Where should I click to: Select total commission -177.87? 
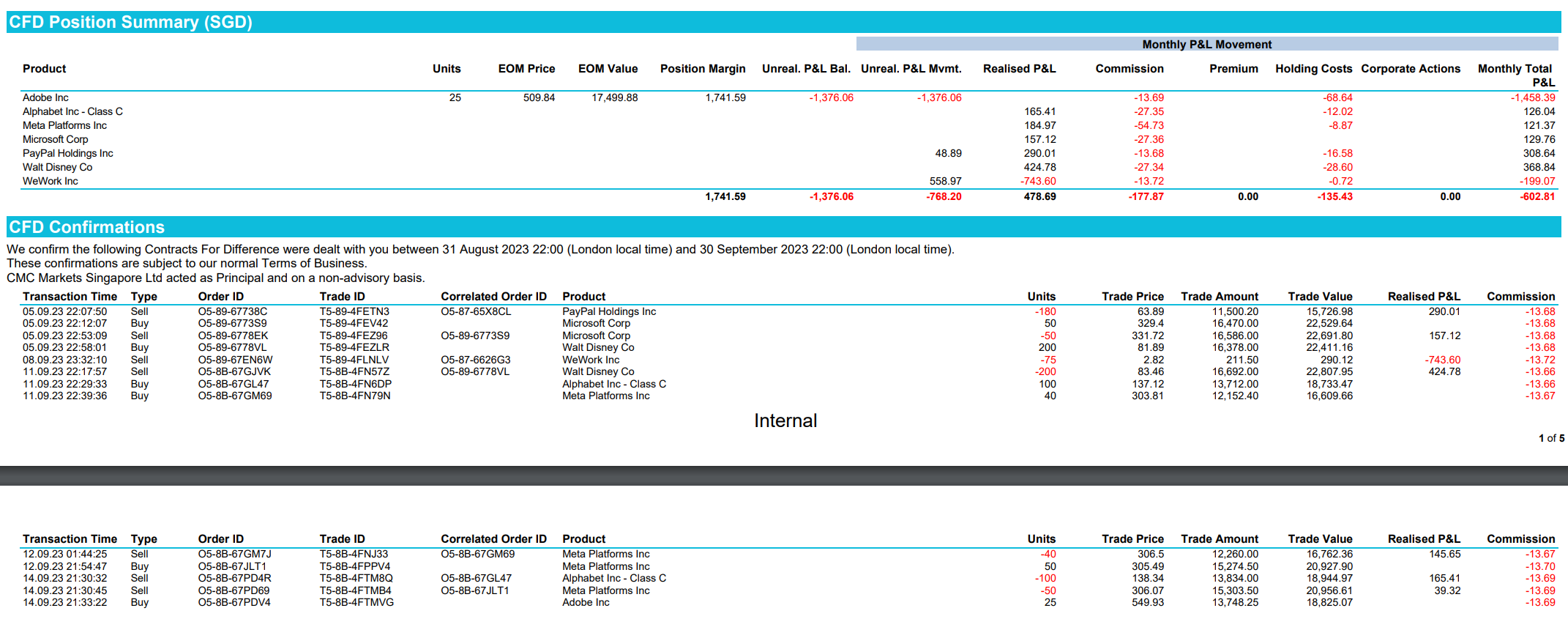1146,196
